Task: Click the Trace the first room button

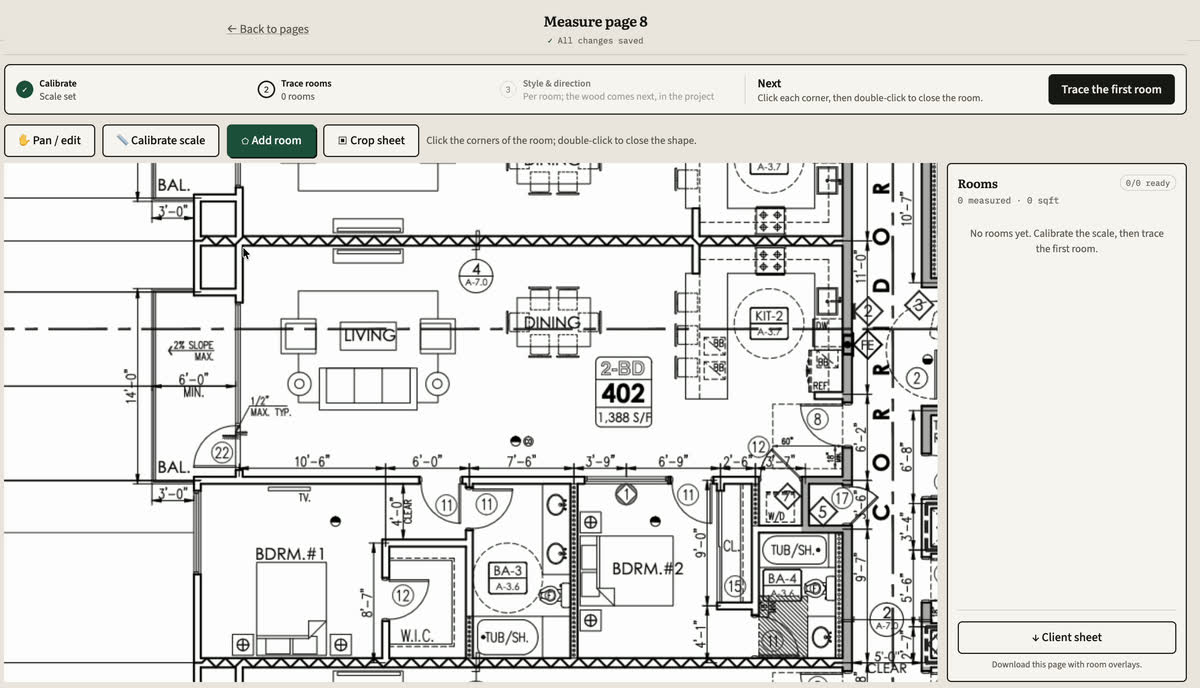Action: pos(1111,89)
